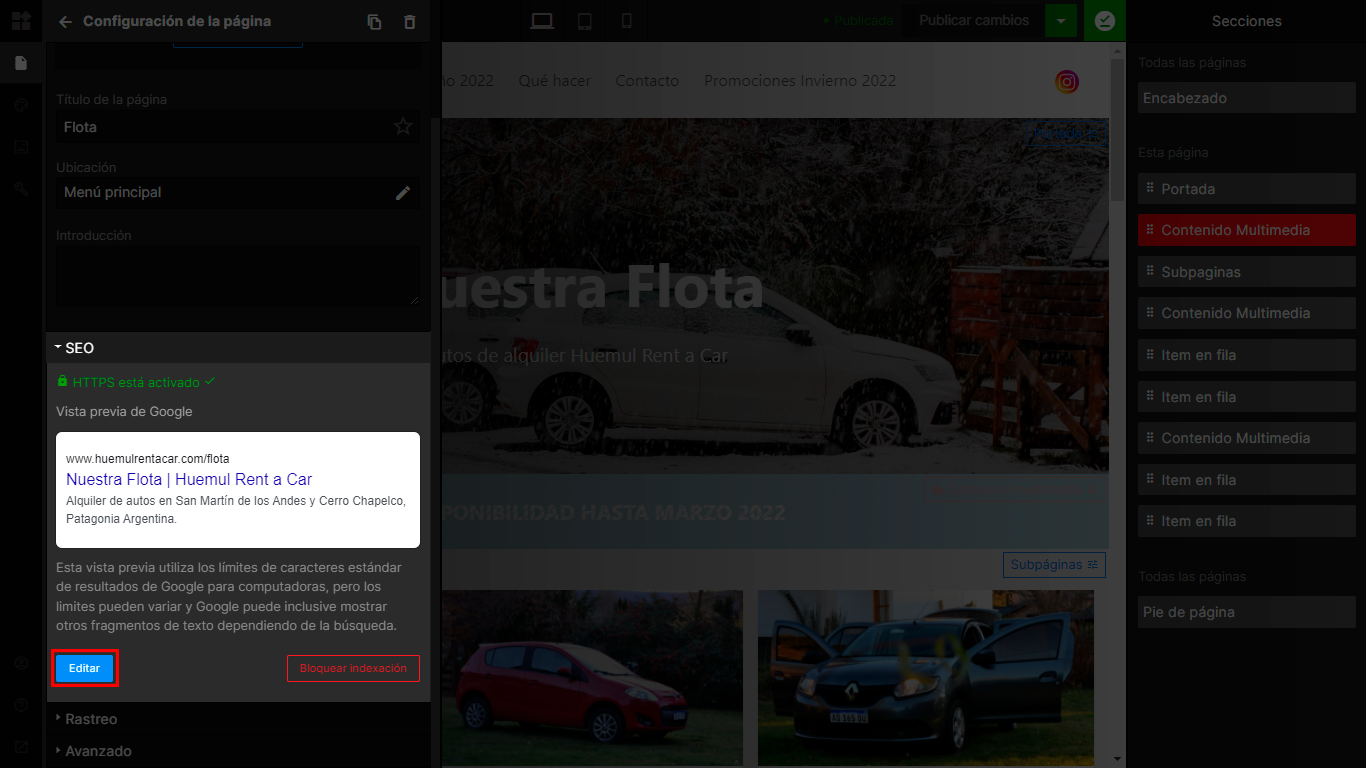Viewport: 1366px width, 768px height.
Task: Click the back arrow in Configuración de la página
Action: [66, 21]
